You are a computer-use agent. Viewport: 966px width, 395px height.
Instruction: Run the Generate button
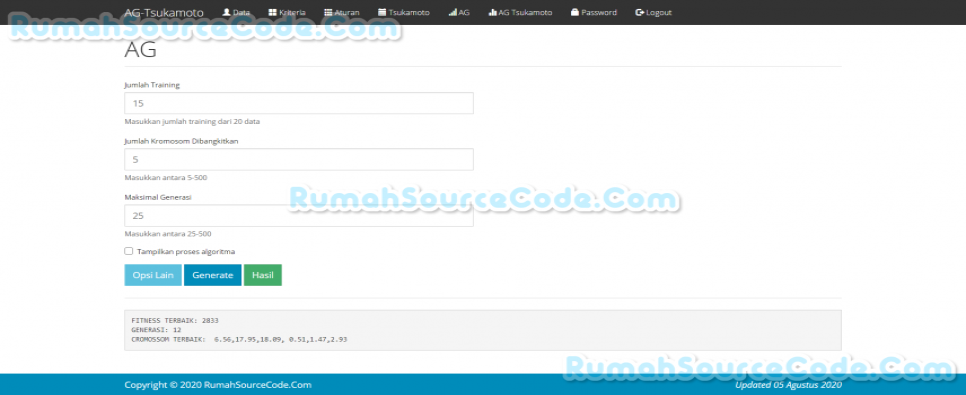click(x=213, y=275)
